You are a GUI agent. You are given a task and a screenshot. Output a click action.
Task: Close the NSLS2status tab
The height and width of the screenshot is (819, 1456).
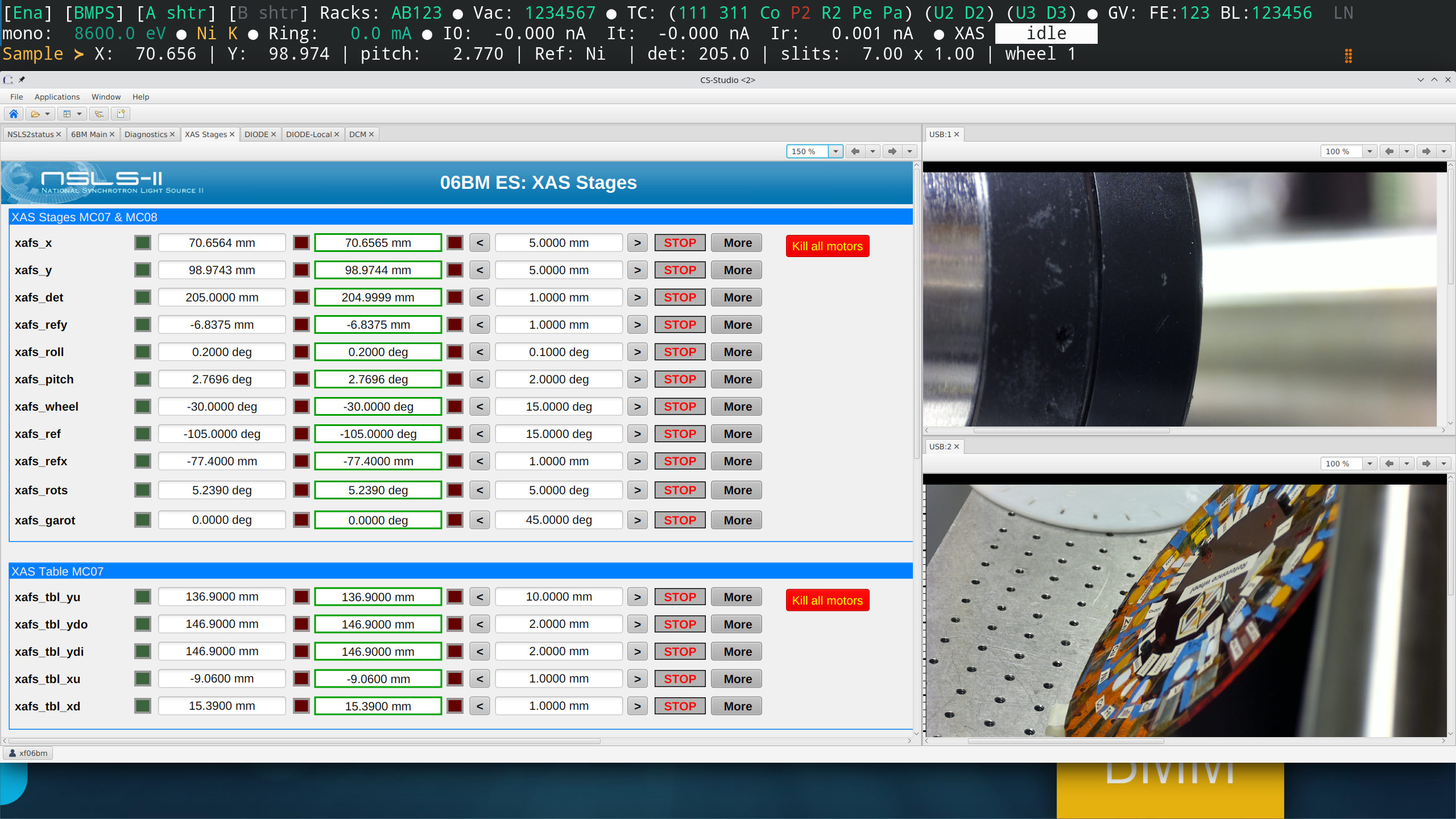pos(59,134)
